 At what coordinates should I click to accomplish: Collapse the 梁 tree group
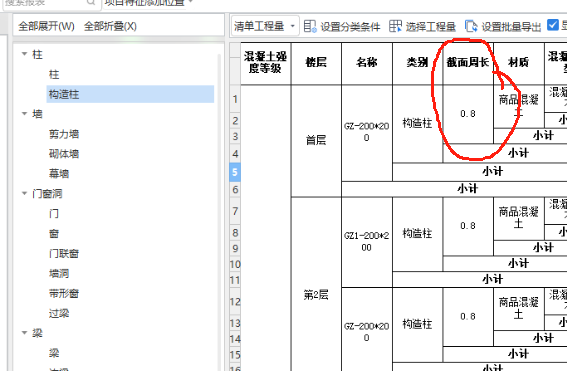click(x=25, y=333)
